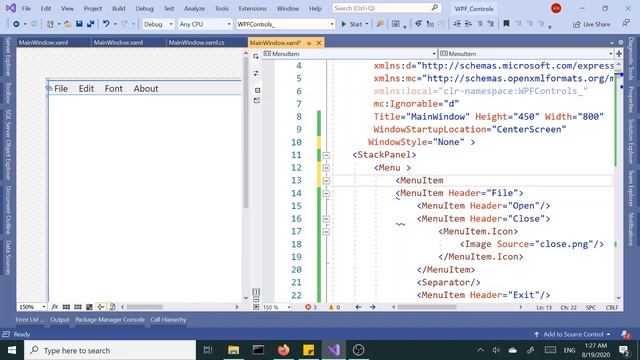Toggle the Show snap grid icon
This screenshot has height=360, width=640.
click(66, 307)
